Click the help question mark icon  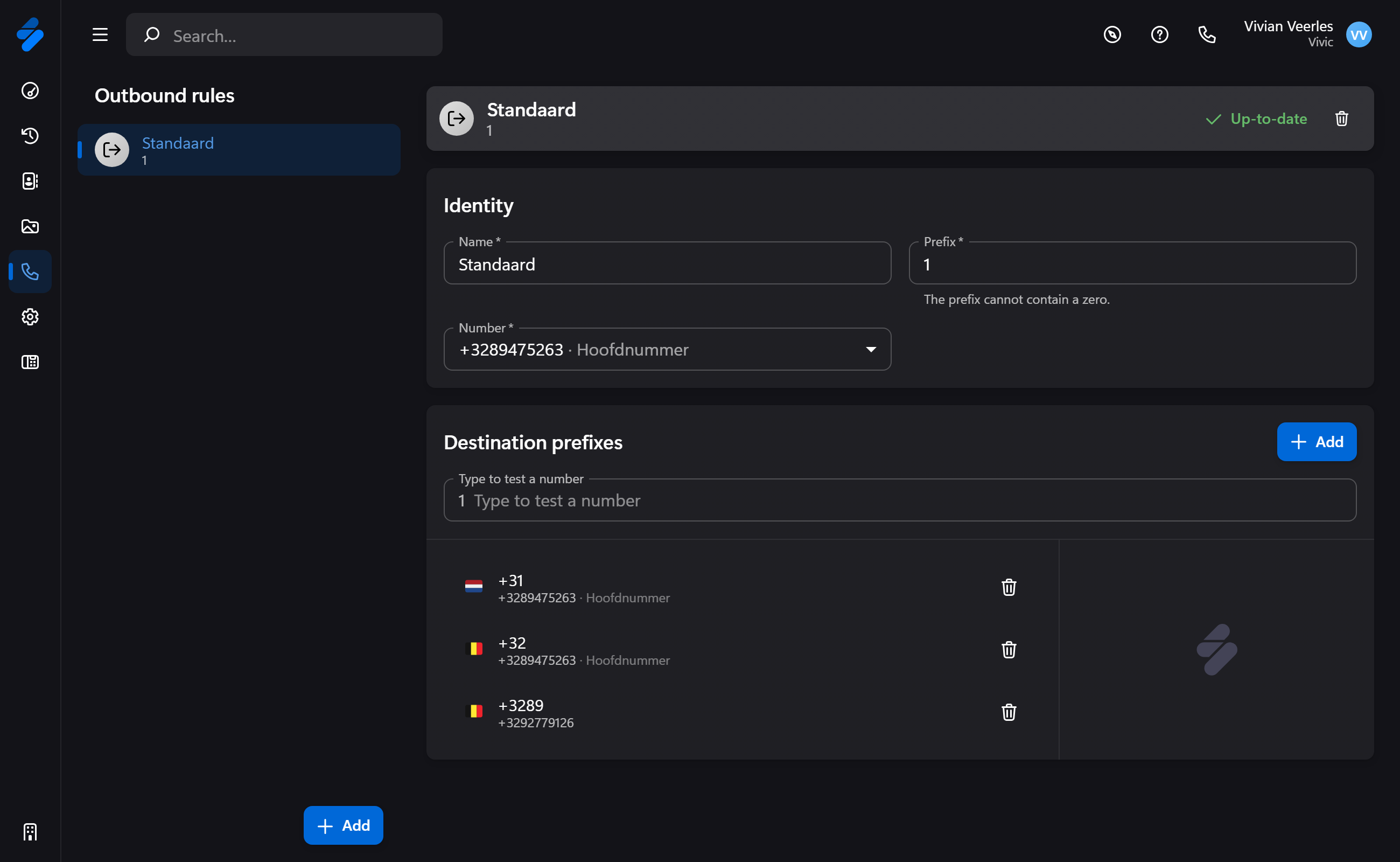pos(1159,35)
